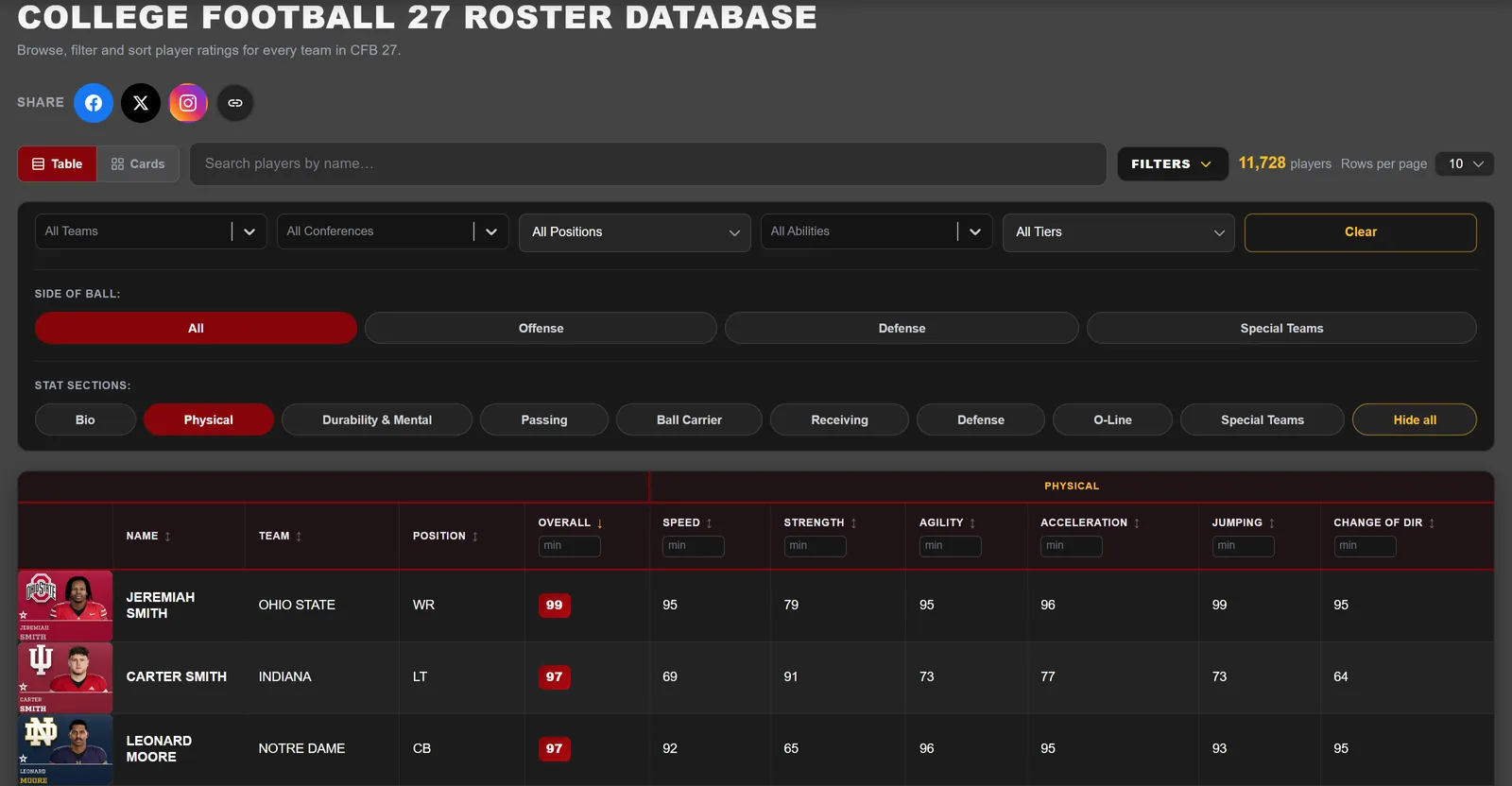The image size is (1512, 786).
Task: Select JEREMIAH SMITH name
Action: [x=161, y=606]
